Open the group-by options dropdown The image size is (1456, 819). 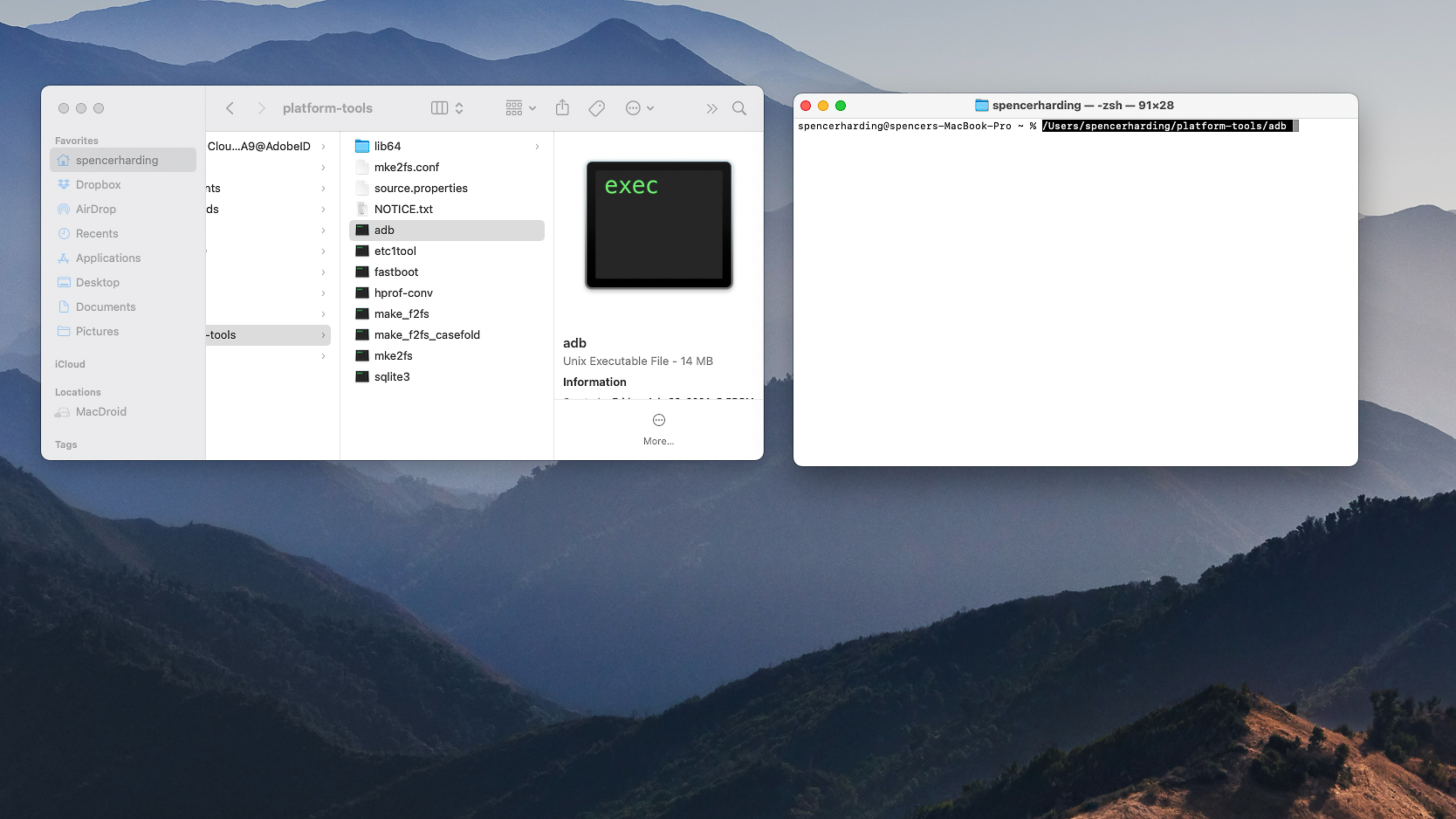pyautogui.click(x=520, y=108)
